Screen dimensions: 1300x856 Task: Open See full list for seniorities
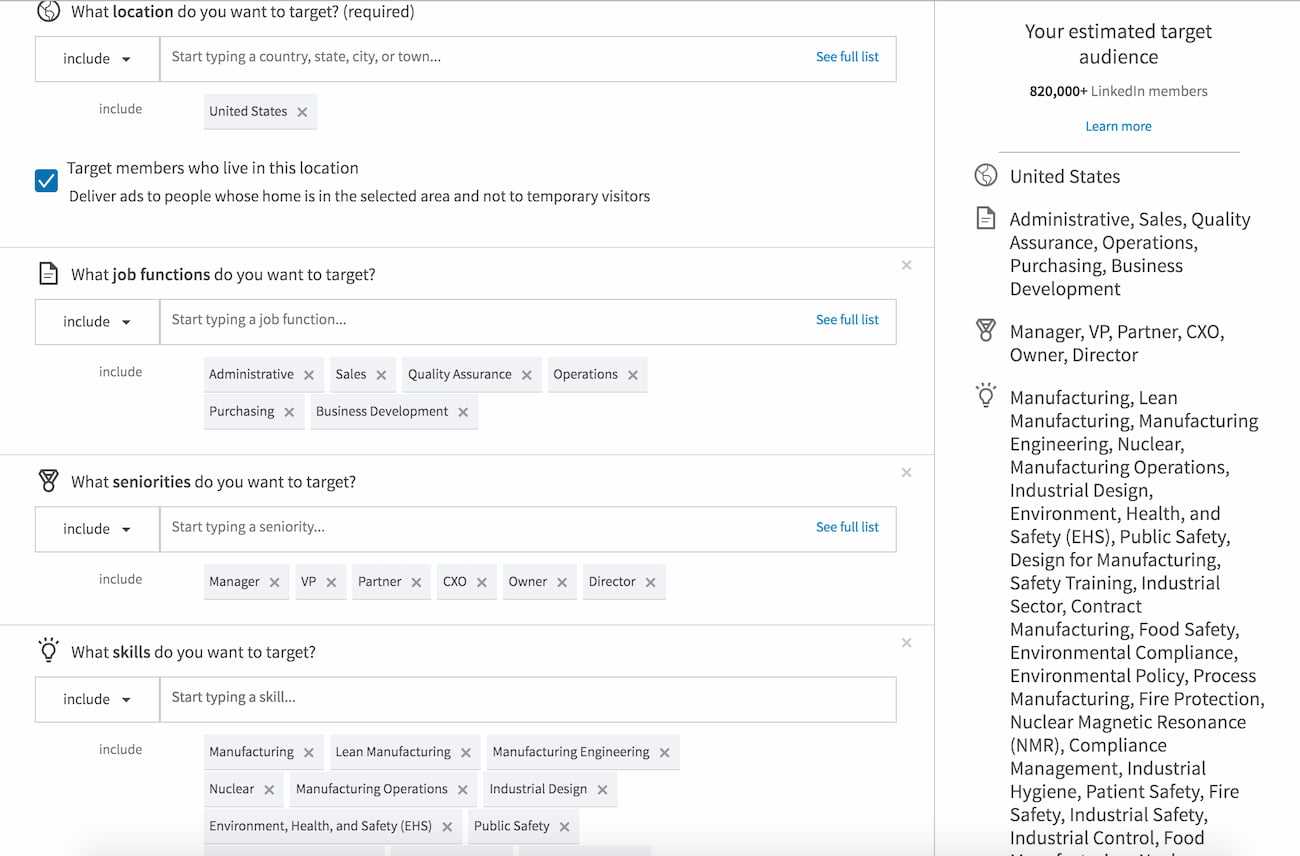pos(847,527)
